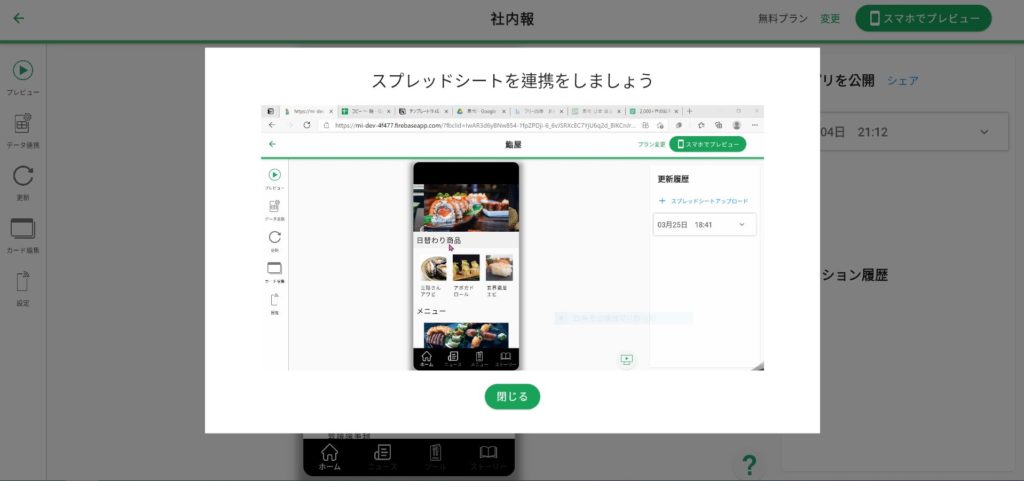Open the 設定 settings icon in sidebar

pyautogui.click(x=23, y=283)
